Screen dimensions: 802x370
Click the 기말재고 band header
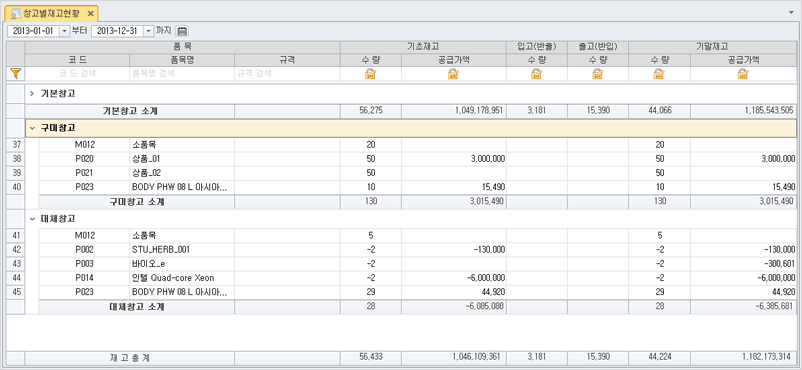[712, 47]
